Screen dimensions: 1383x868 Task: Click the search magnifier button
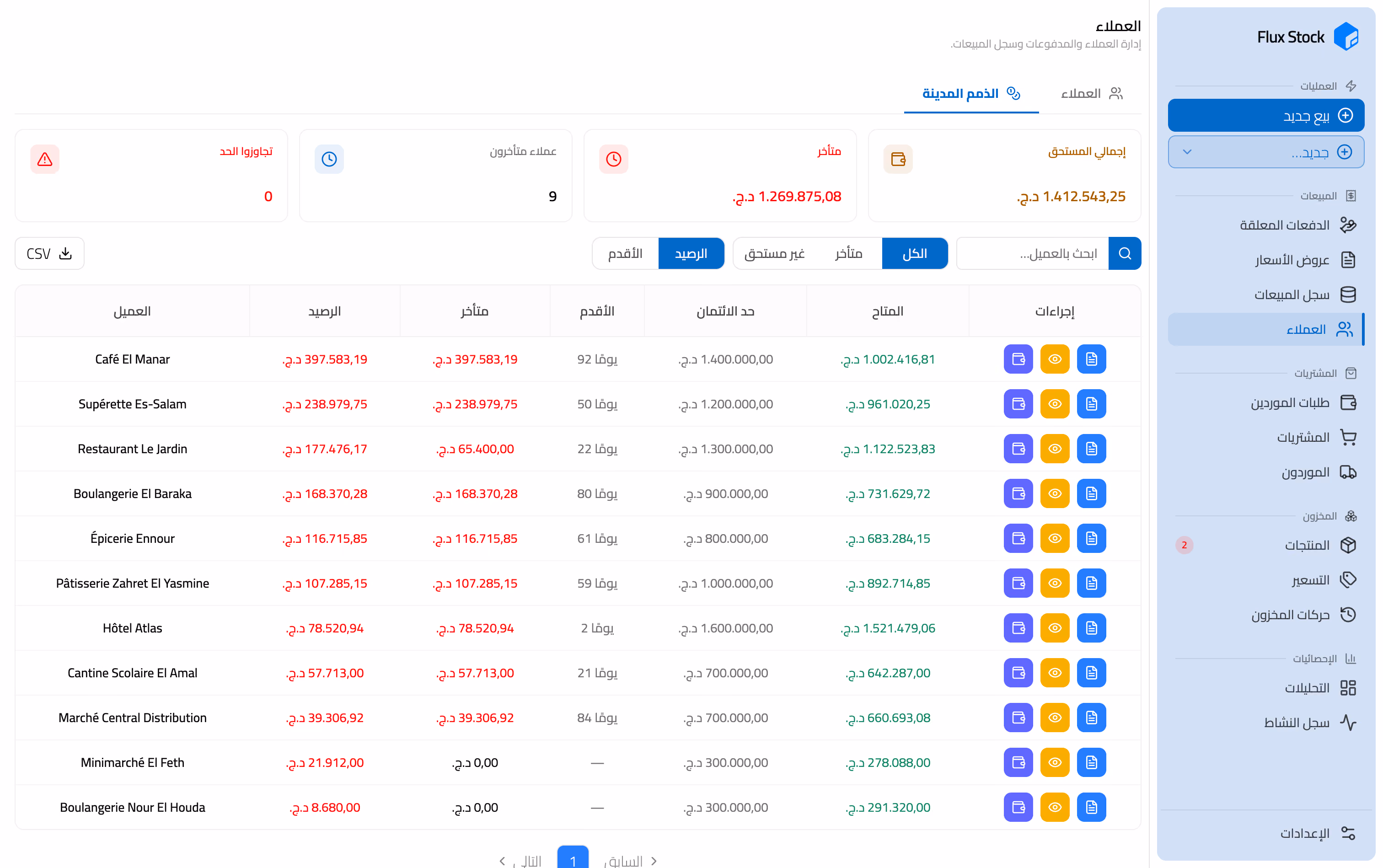click(1124, 253)
